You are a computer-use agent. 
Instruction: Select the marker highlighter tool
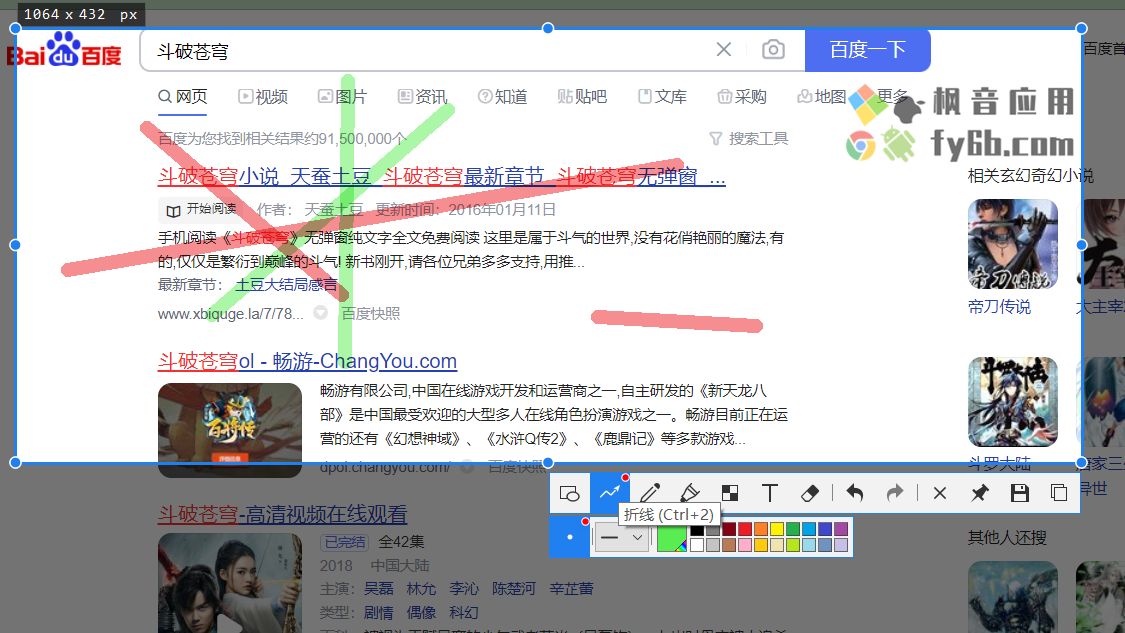(x=689, y=493)
